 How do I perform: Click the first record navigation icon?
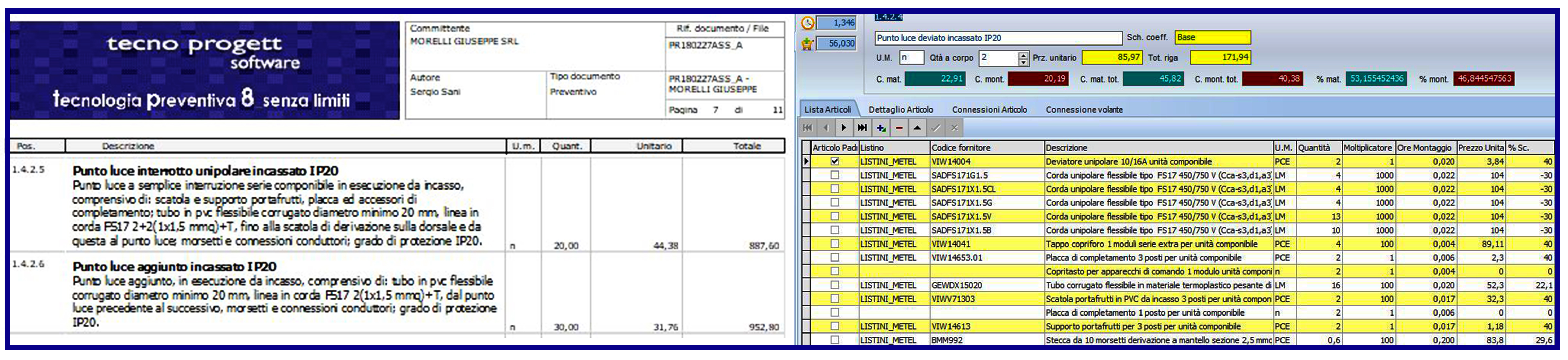click(x=807, y=128)
